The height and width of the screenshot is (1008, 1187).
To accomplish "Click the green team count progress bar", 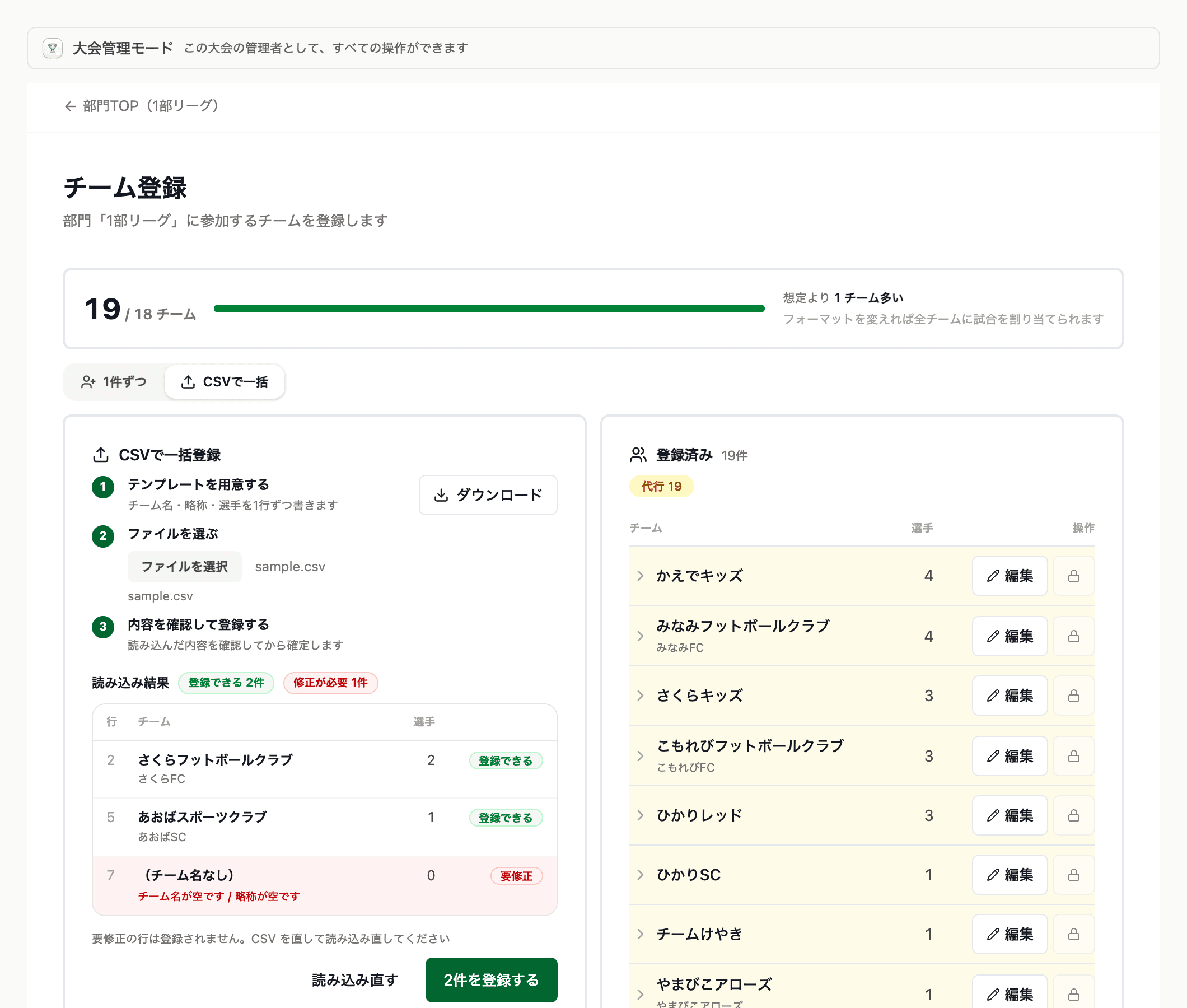I will click(x=489, y=309).
